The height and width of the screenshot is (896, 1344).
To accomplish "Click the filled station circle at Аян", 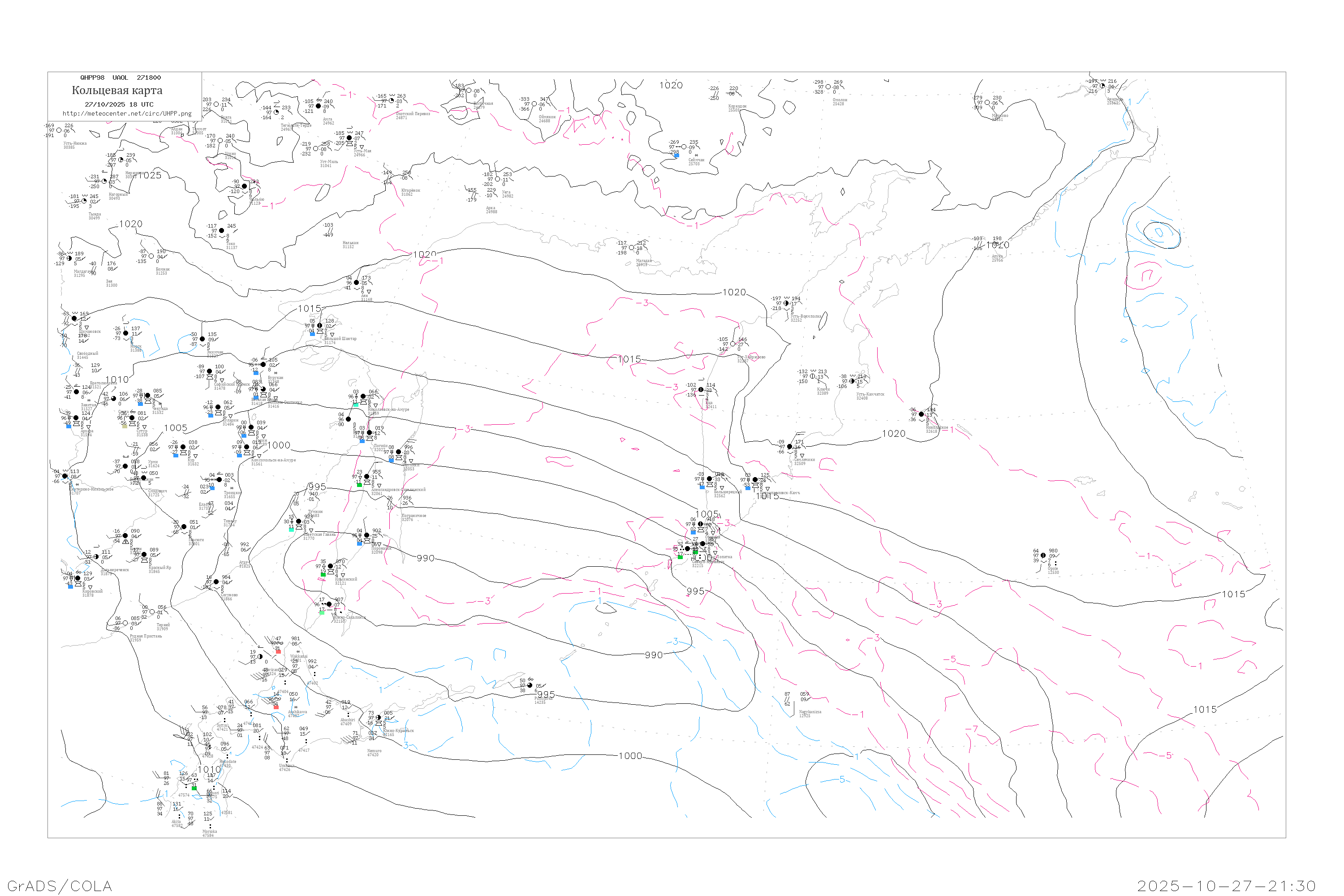I will 357,283.
